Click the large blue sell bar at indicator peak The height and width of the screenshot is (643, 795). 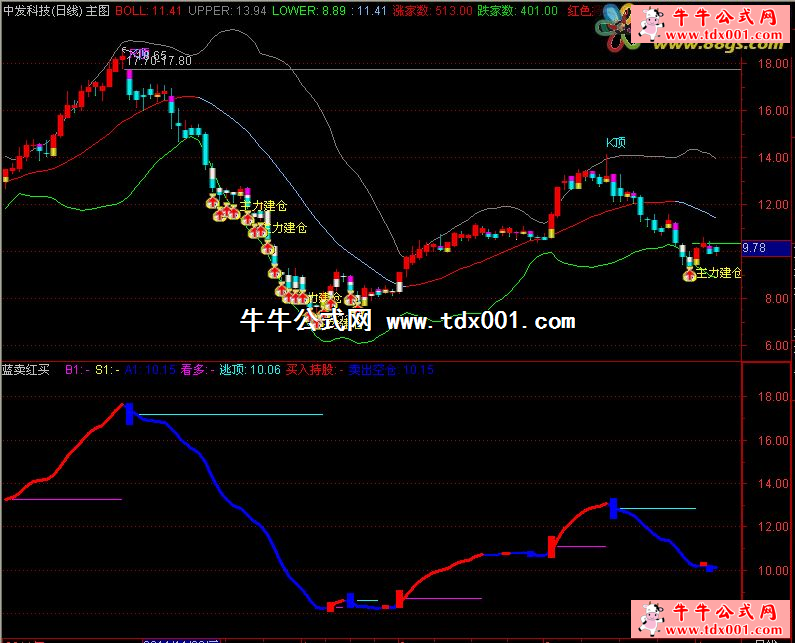(129, 412)
